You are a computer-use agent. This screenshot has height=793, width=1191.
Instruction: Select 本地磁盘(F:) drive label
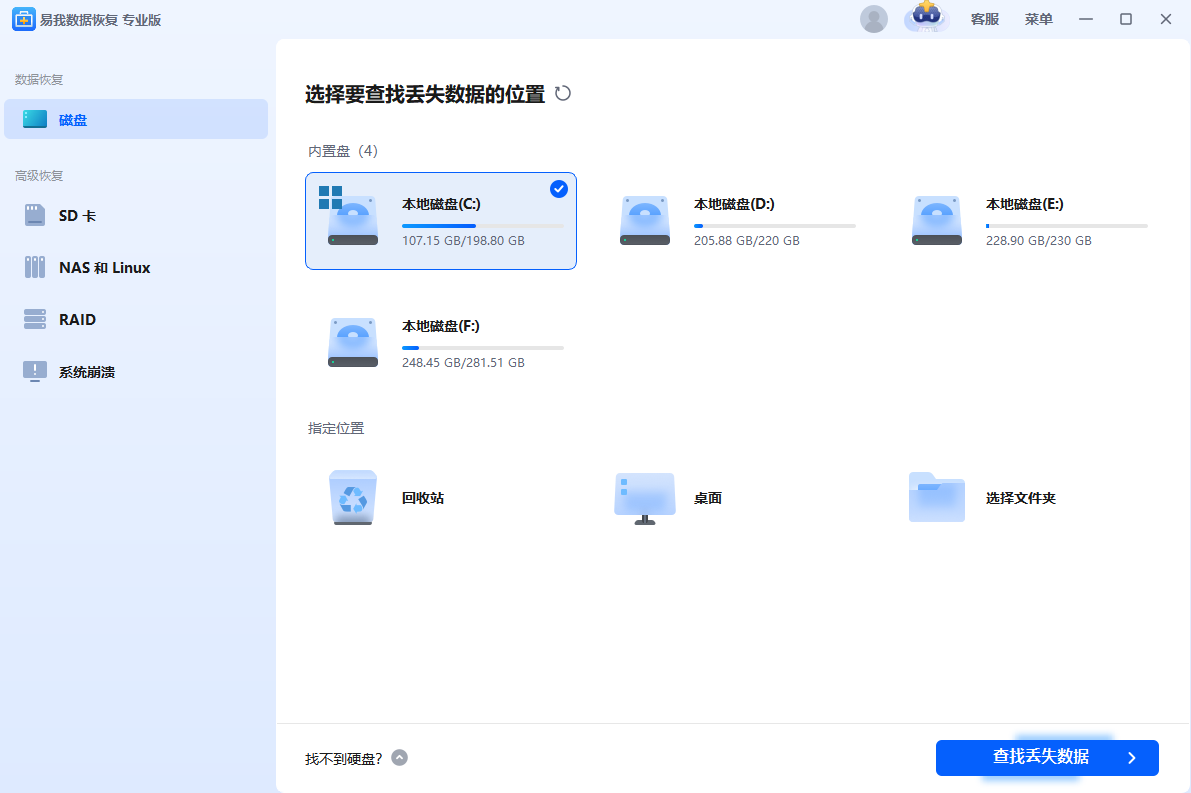[441, 326]
